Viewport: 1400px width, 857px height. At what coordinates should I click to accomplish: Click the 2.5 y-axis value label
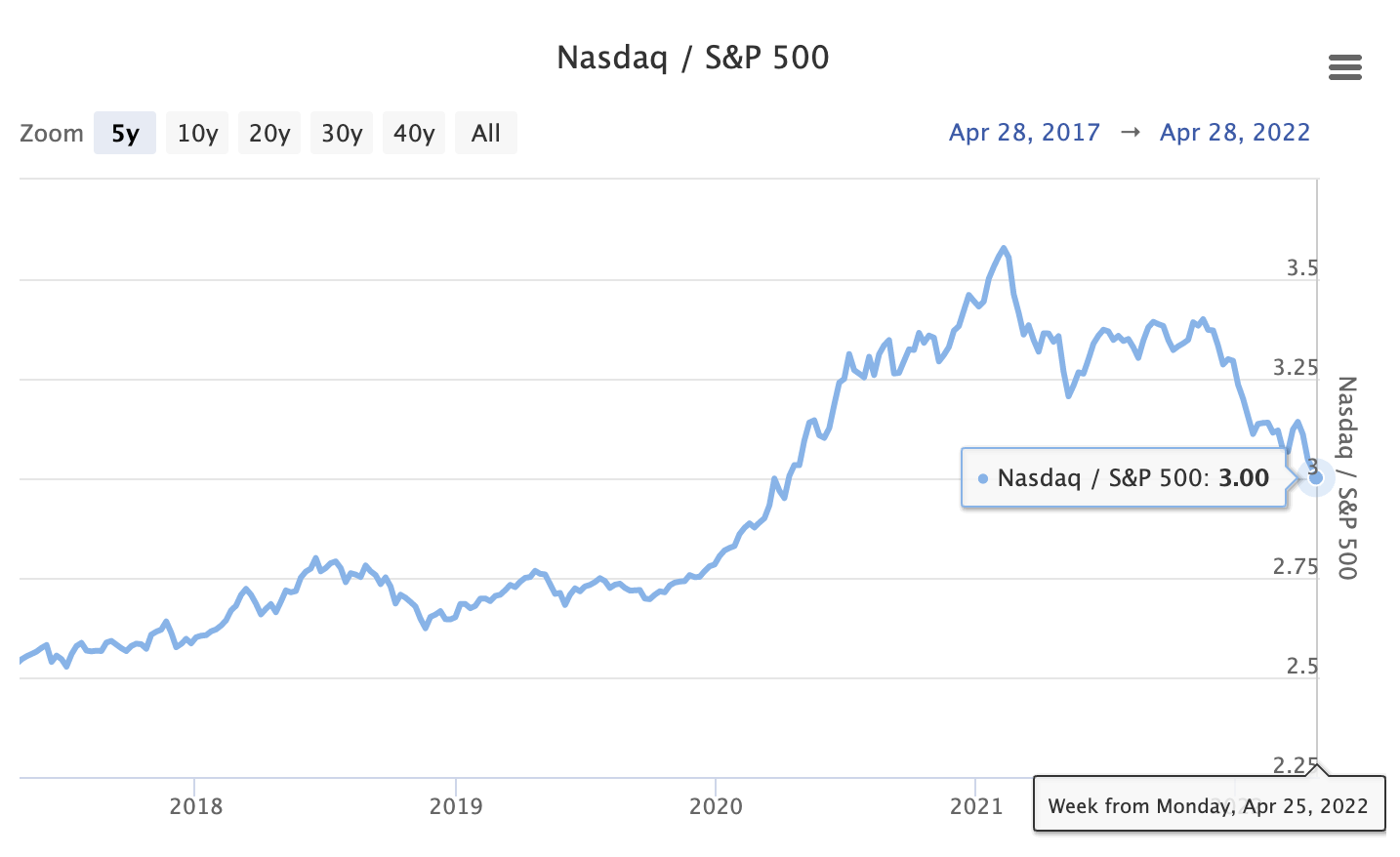1301,667
